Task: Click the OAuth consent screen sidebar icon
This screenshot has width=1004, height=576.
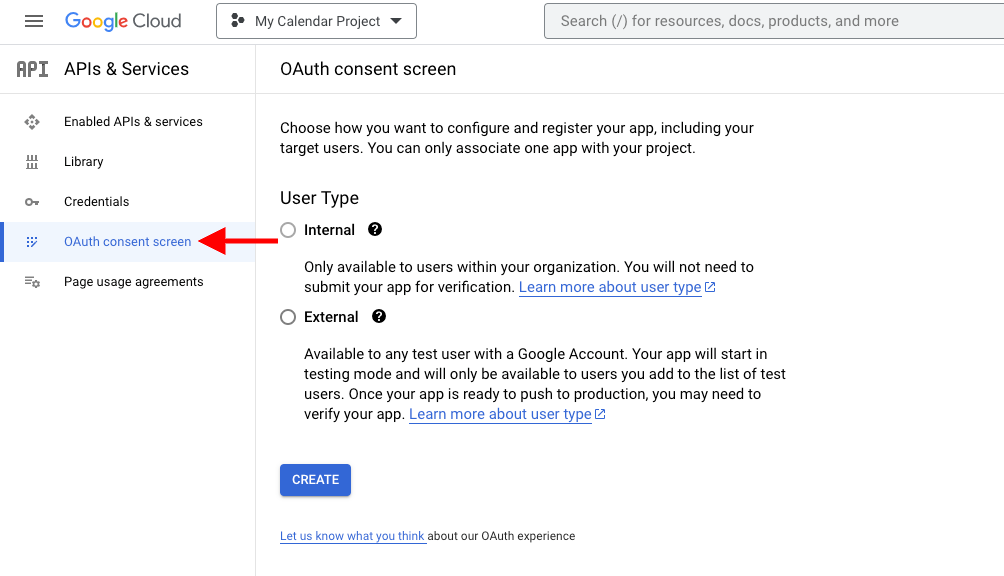Action: [x=32, y=242]
